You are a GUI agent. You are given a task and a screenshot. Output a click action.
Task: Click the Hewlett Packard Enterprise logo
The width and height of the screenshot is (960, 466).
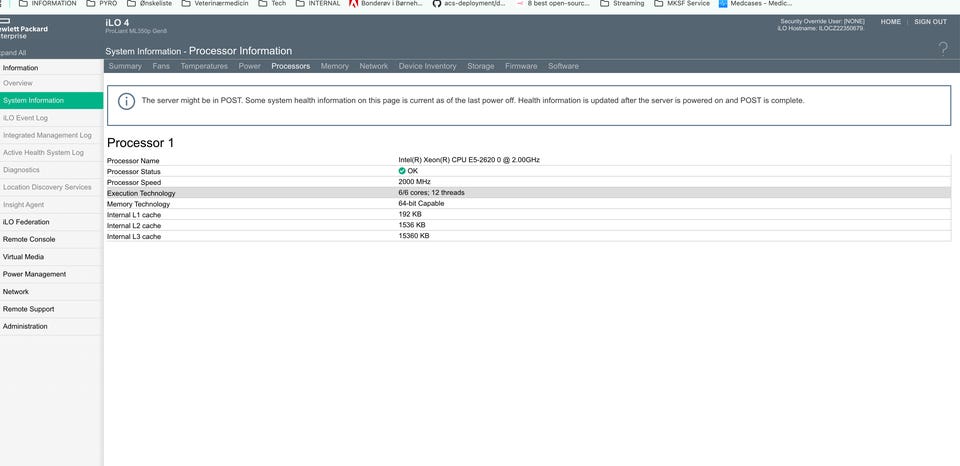click(x=23, y=29)
